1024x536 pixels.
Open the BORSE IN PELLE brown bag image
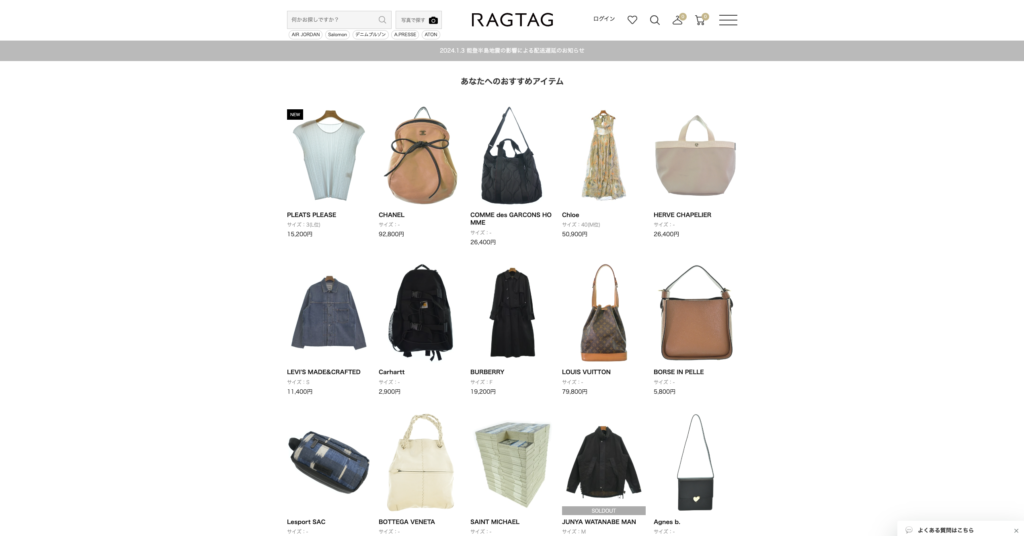coord(696,313)
